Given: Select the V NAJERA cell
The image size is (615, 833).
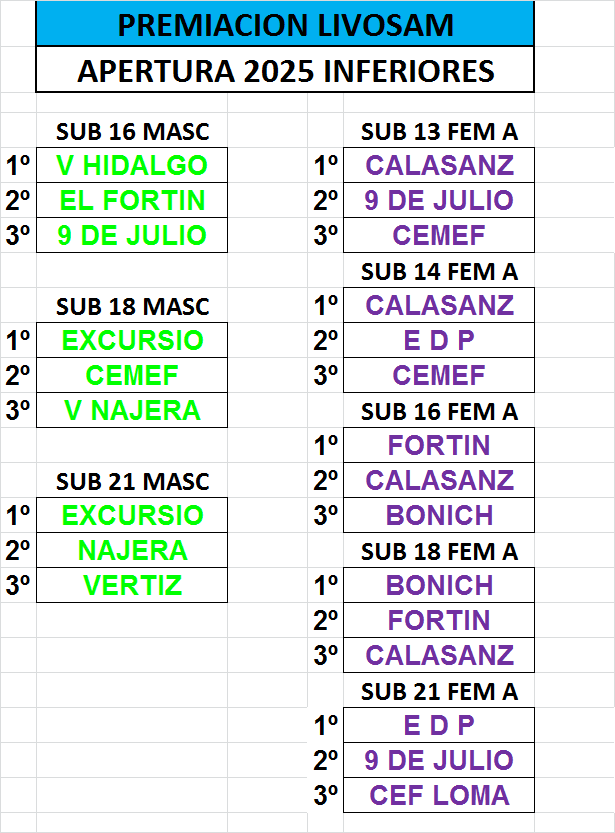Looking at the screenshot, I should pyautogui.click(x=132, y=410).
